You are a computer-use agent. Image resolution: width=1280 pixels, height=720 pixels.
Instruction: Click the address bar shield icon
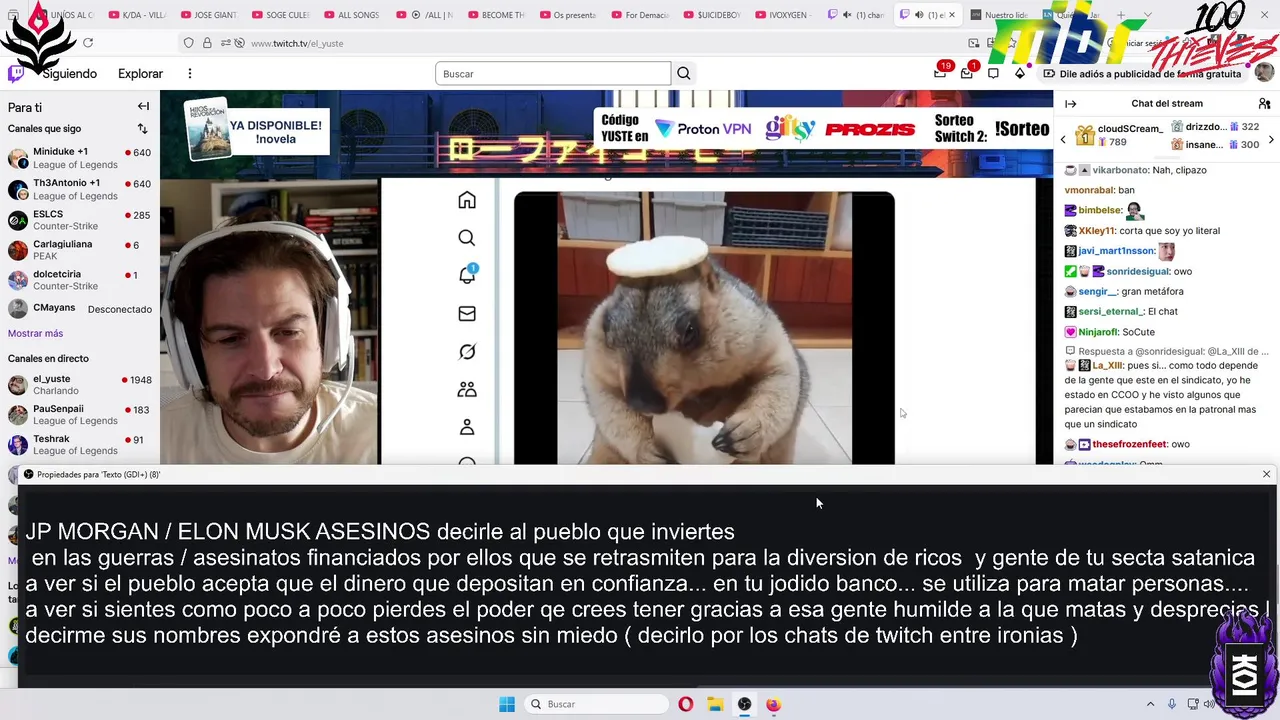[188, 43]
